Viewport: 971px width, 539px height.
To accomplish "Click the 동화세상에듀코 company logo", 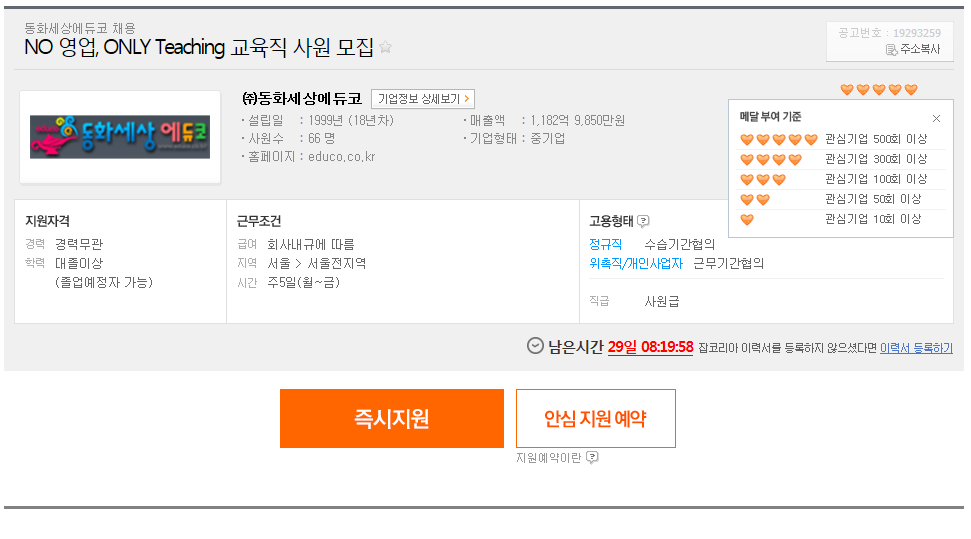I will pyautogui.click(x=120, y=137).
